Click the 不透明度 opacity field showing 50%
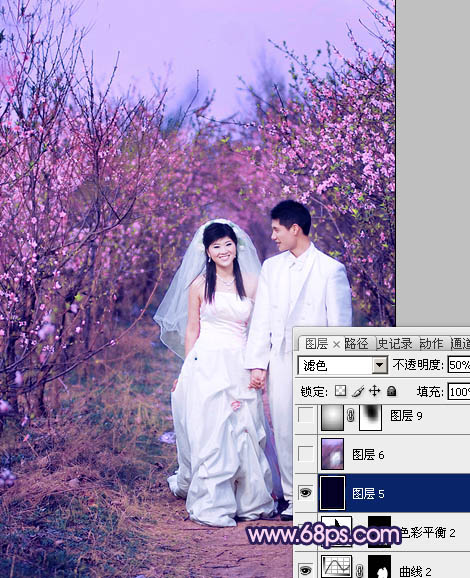 tap(459, 365)
